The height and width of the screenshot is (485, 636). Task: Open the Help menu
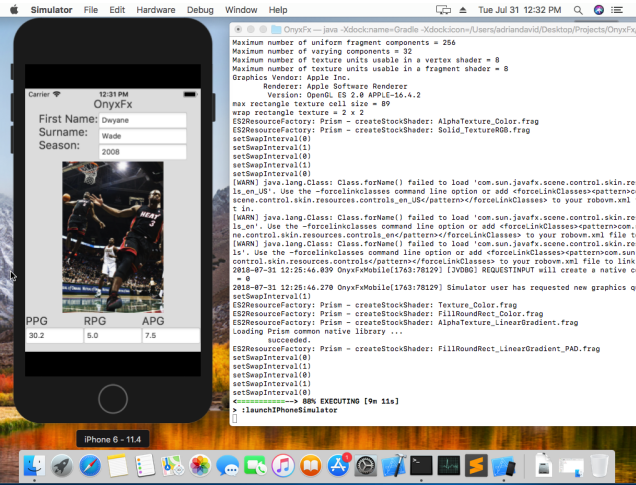(x=278, y=10)
